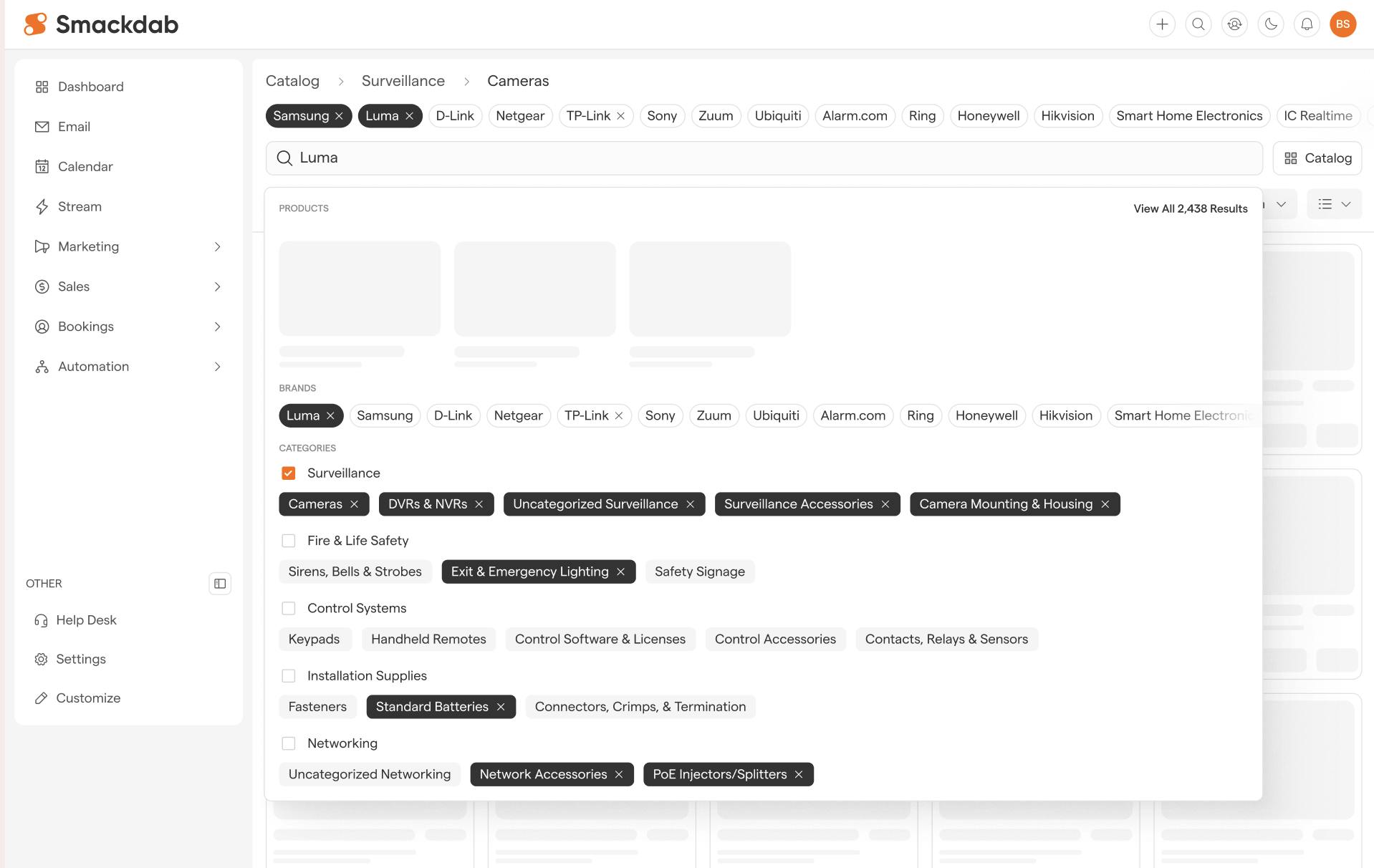This screenshot has width=1374, height=868.
Task: Select Samsung in Brands section
Action: tap(385, 416)
